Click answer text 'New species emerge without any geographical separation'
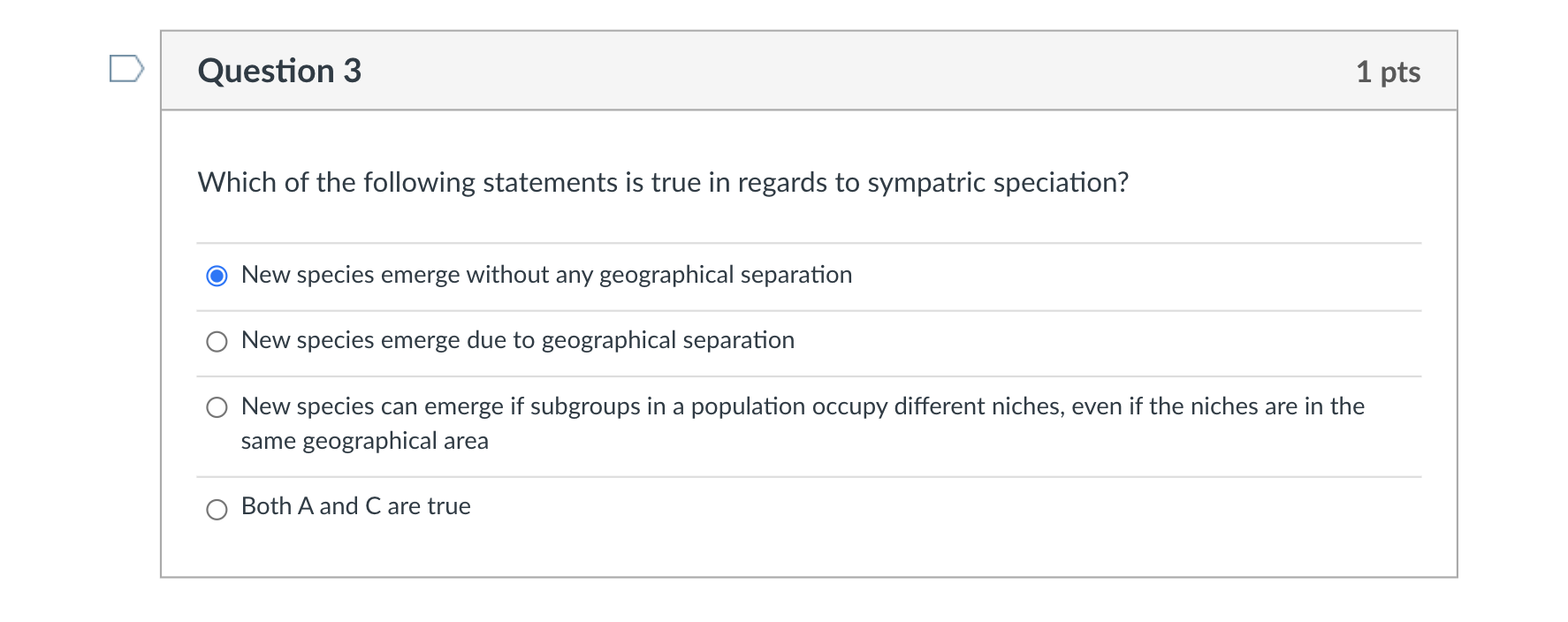 546,276
